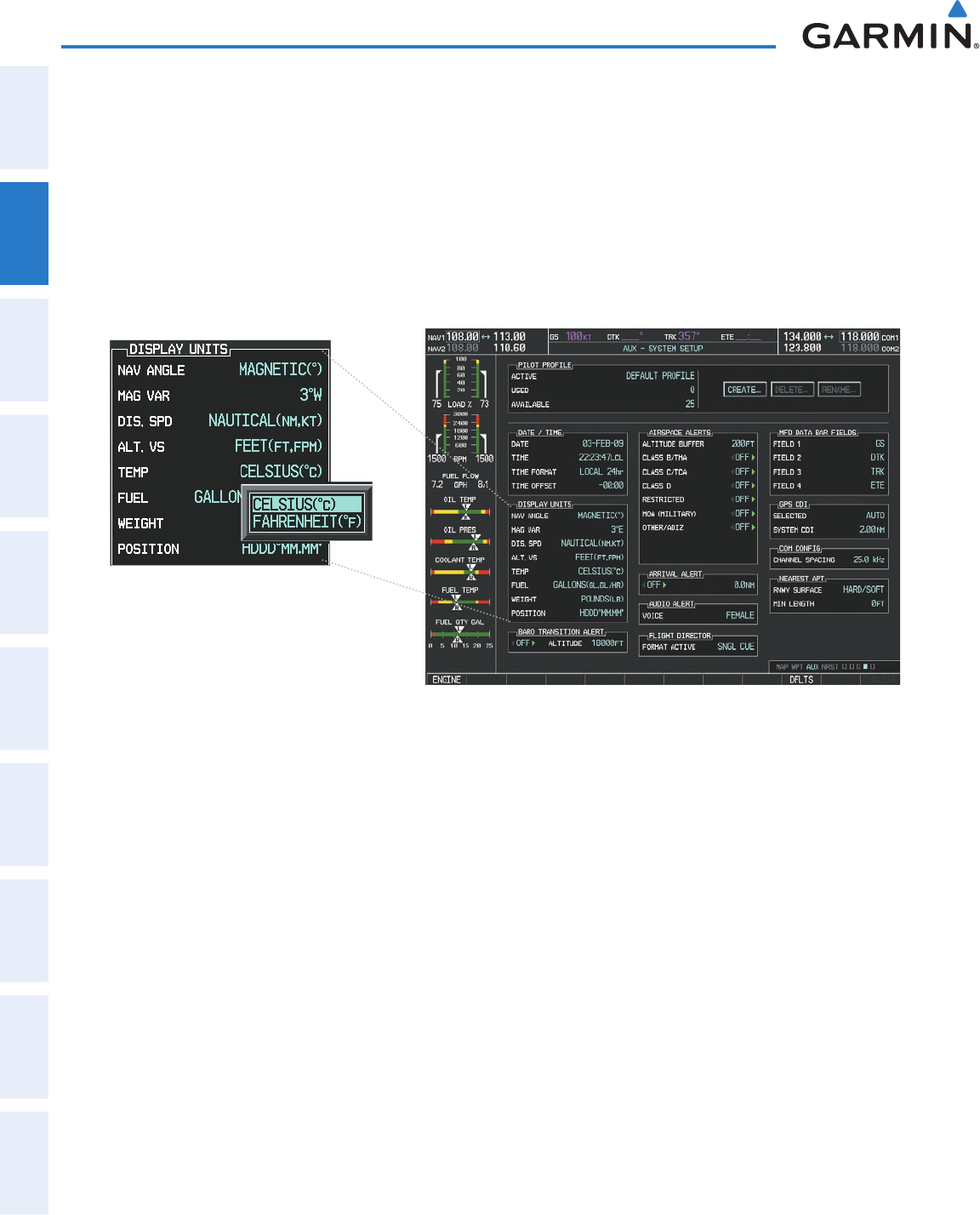Select the RPM engine gauge
This screenshot has width=980, height=1215.
460,437
